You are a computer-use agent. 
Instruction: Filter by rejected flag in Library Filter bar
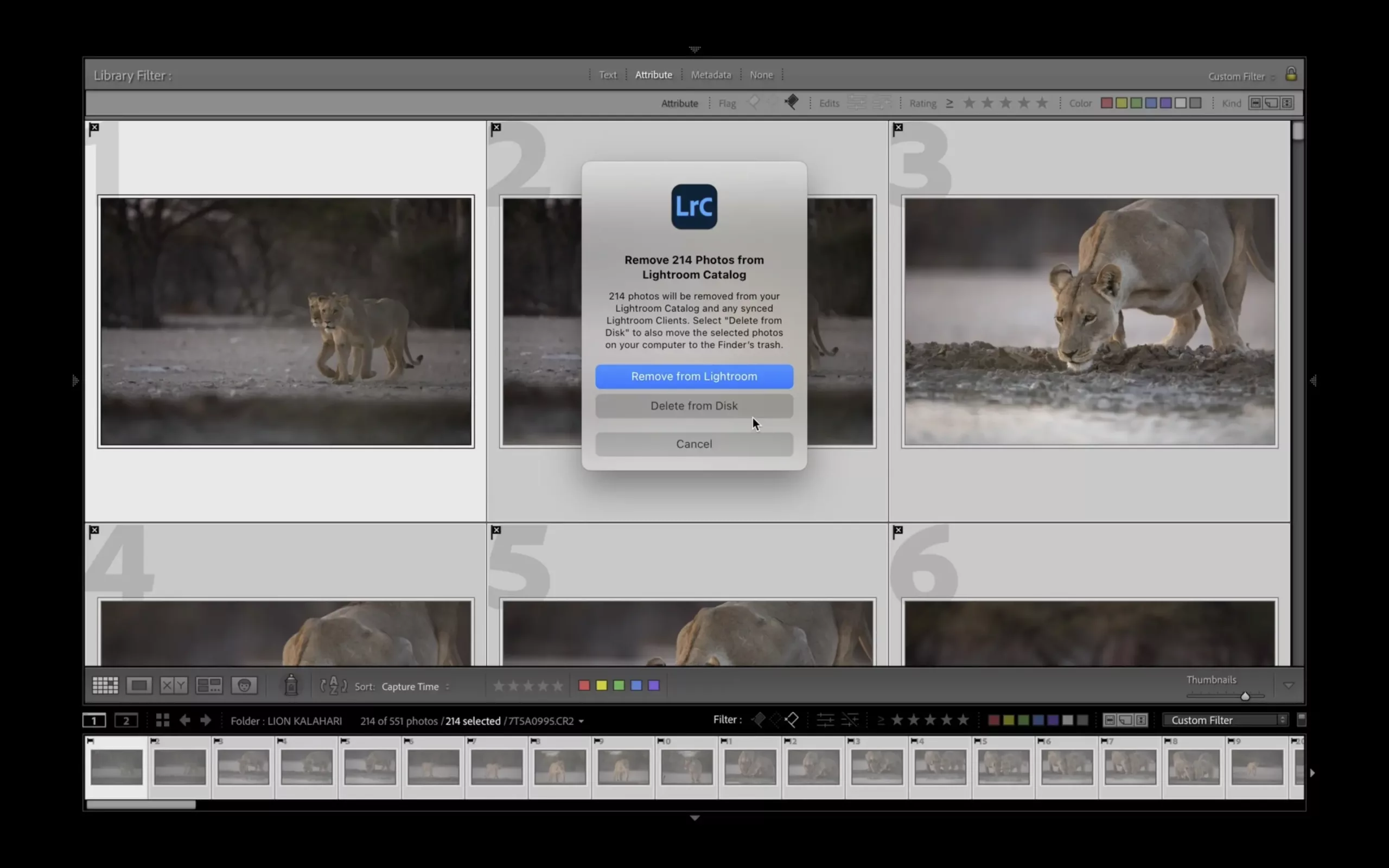click(792, 103)
